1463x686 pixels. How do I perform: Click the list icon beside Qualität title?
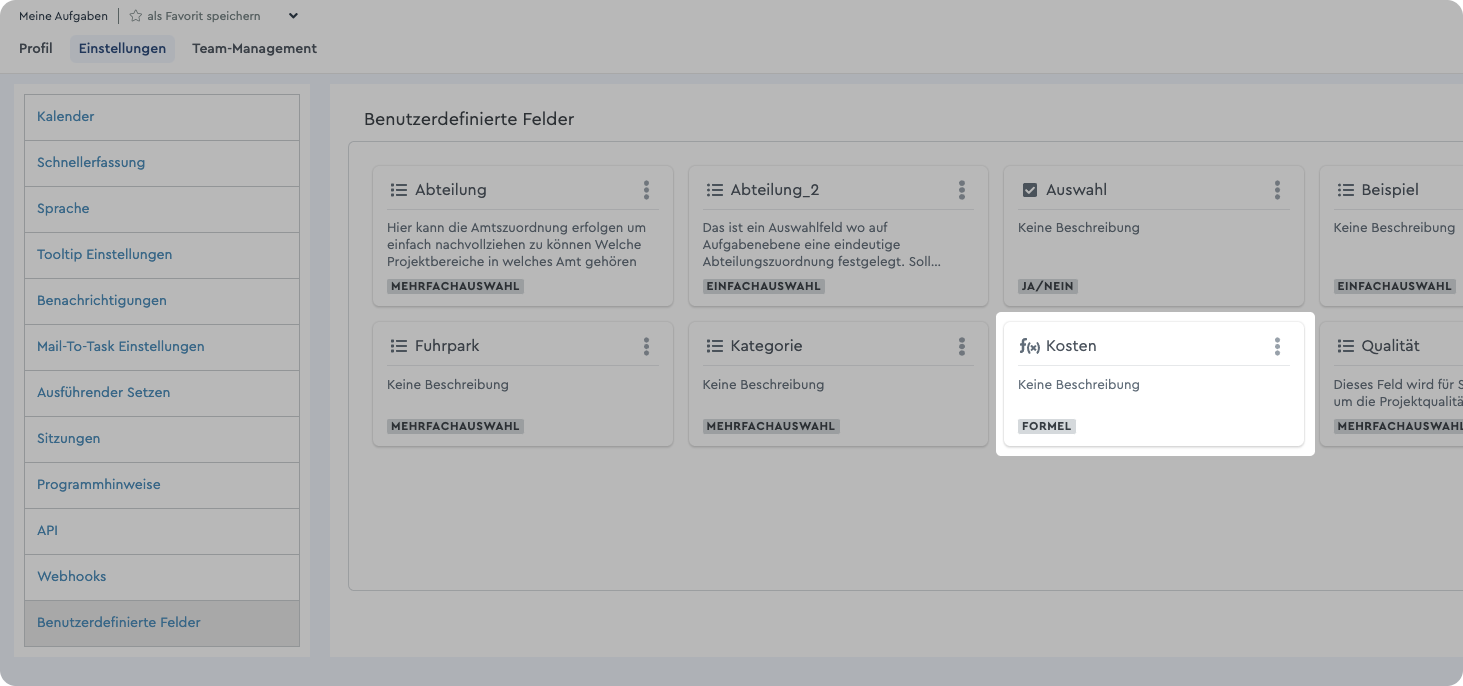pyautogui.click(x=1345, y=346)
